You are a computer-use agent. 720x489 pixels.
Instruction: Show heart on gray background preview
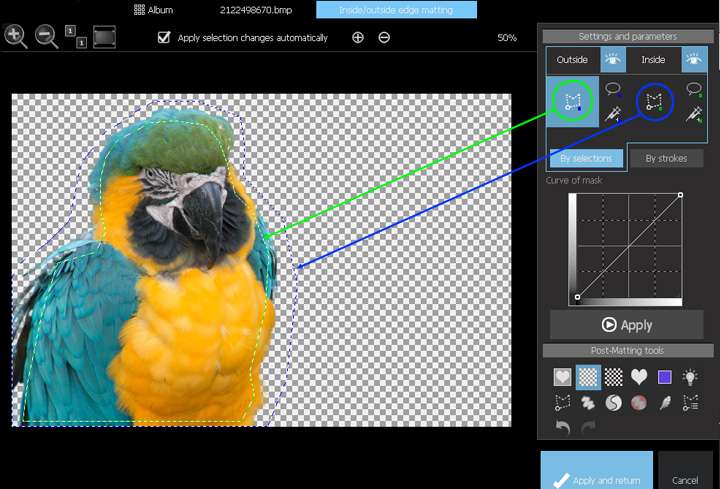562,377
